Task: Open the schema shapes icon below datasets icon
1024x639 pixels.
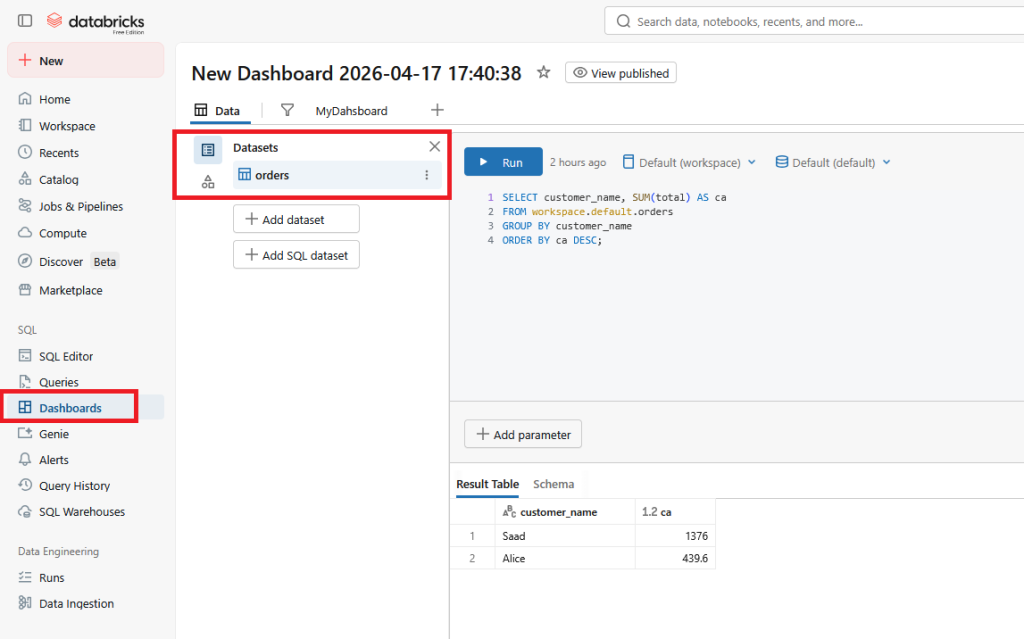Action: point(208,182)
